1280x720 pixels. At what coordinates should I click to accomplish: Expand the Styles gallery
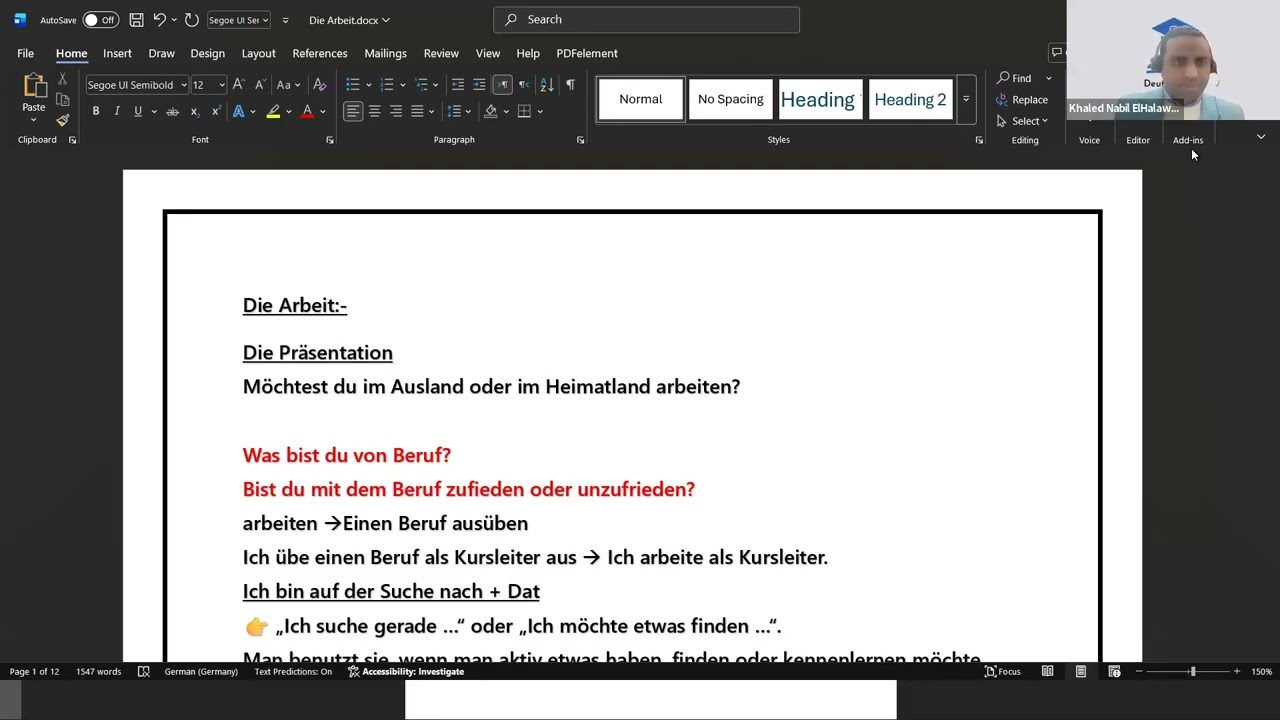(x=966, y=99)
